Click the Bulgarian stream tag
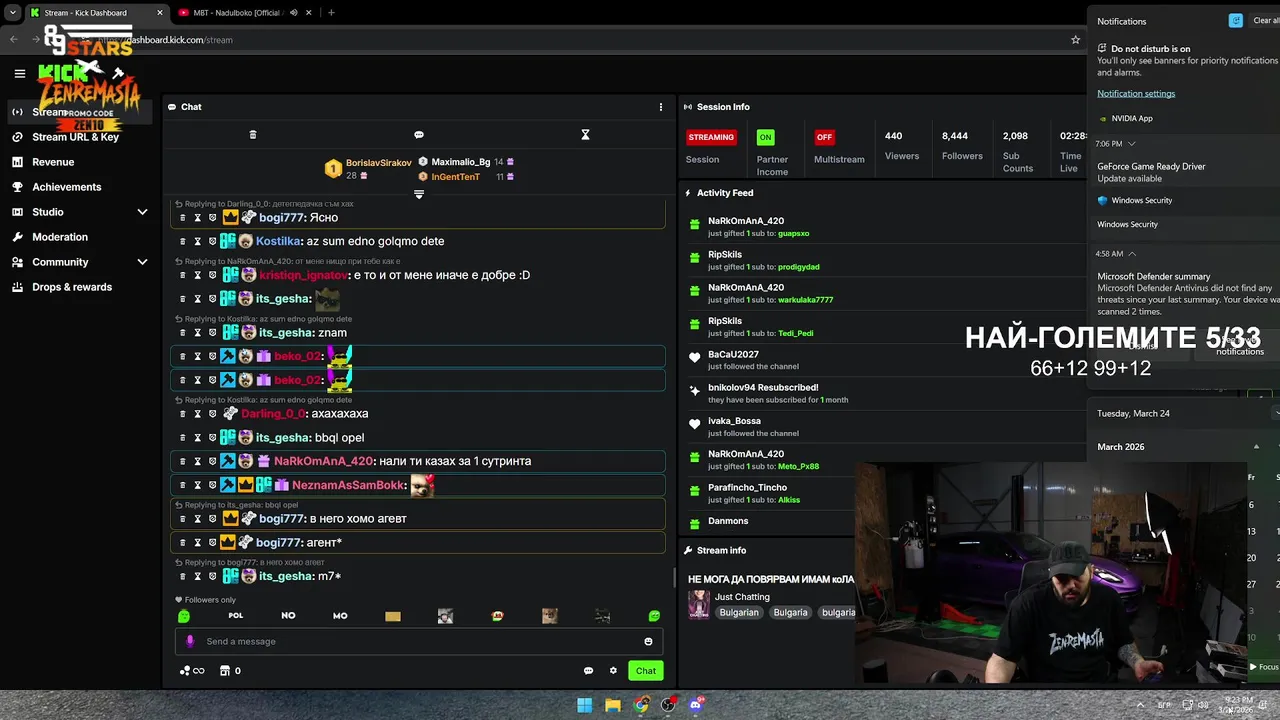Image resolution: width=1280 pixels, height=720 pixels. [739, 612]
